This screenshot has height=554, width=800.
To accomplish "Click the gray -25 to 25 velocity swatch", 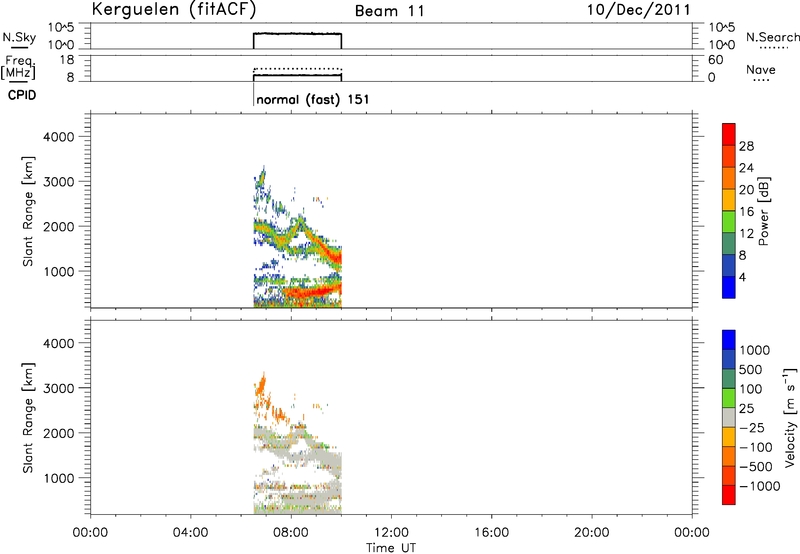I will point(729,418).
